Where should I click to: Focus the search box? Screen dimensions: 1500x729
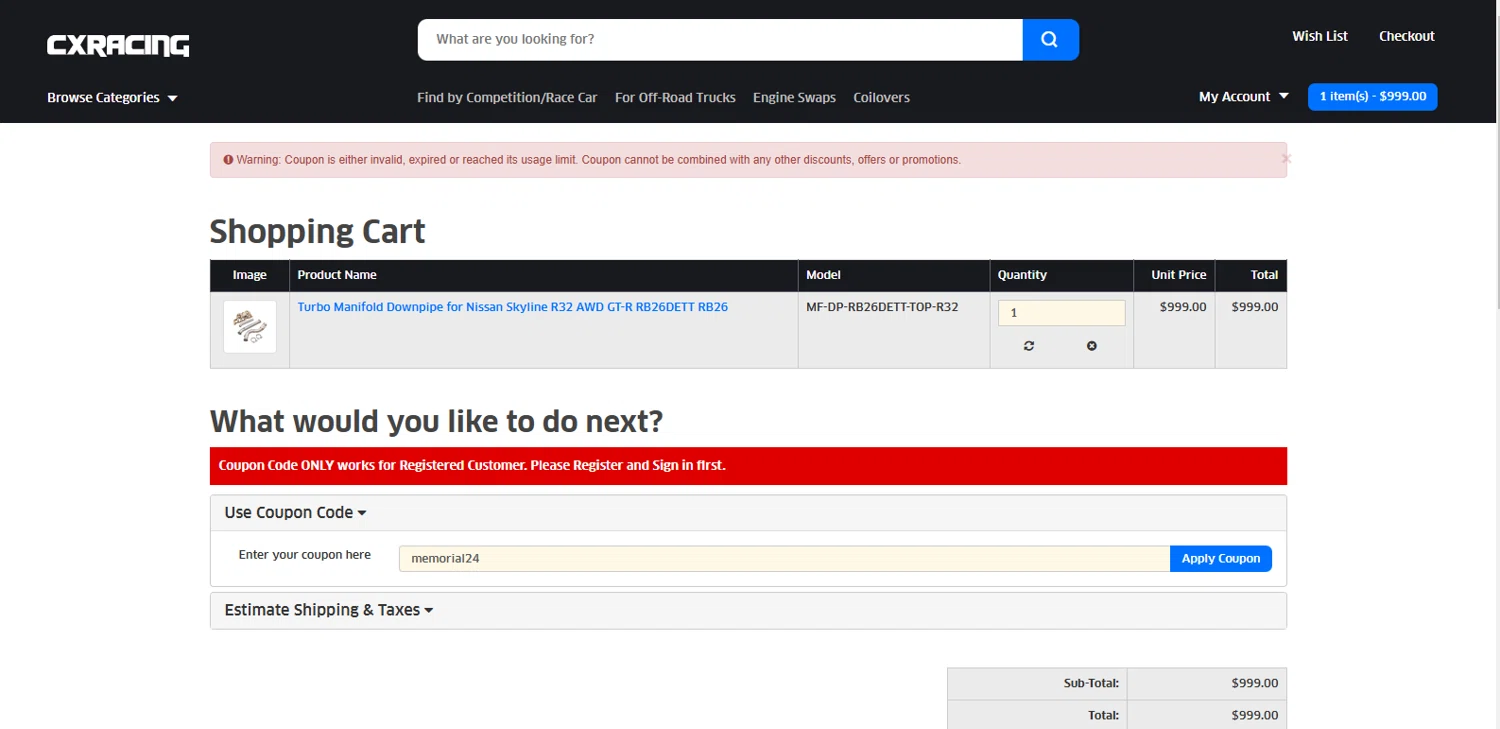[x=720, y=40]
